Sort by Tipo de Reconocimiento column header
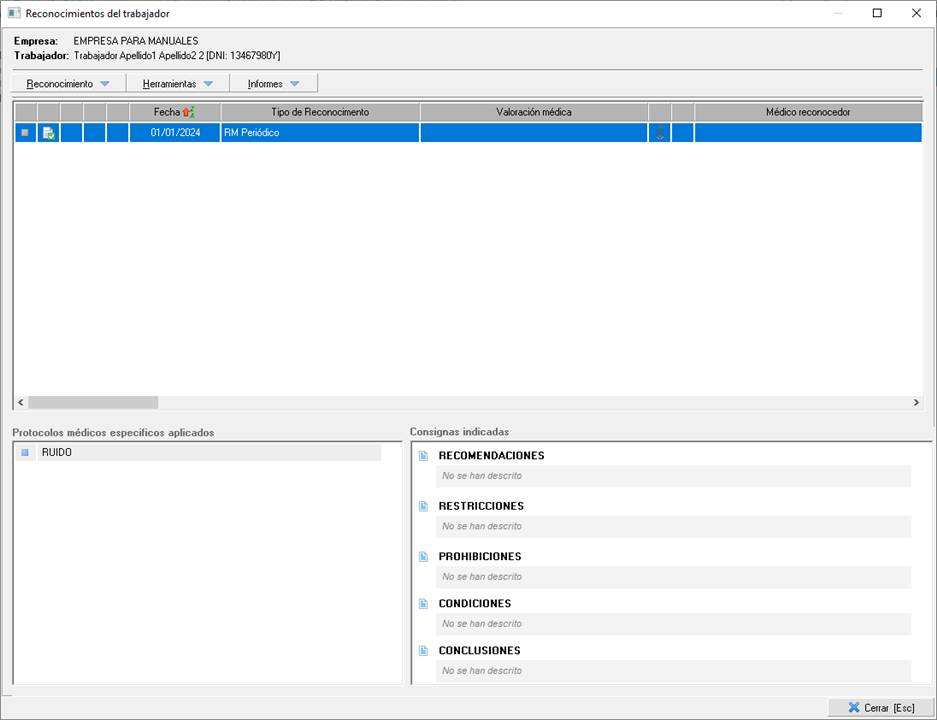 (x=320, y=113)
